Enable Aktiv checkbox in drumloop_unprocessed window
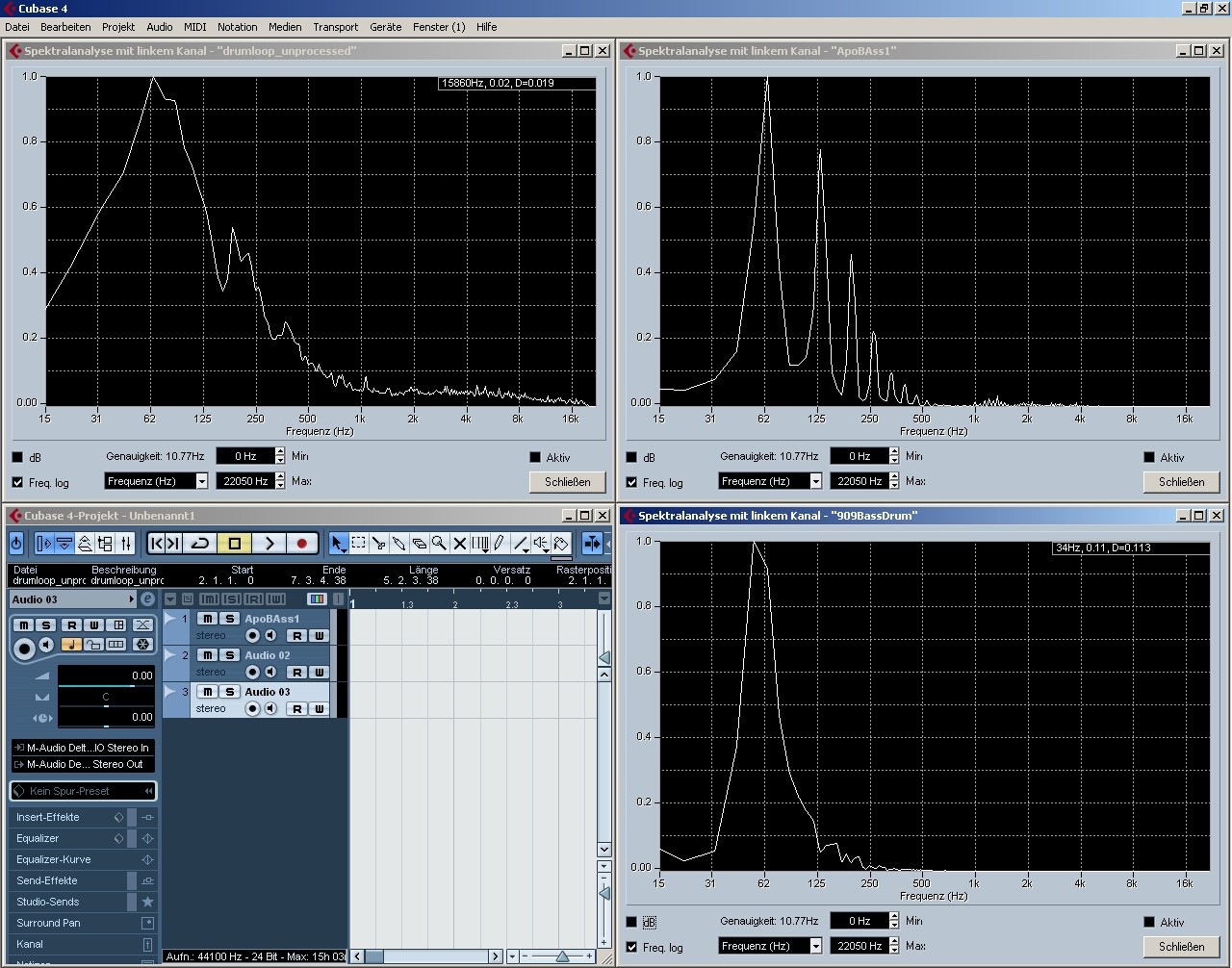The image size is (1232, 968). (x=535, y=457)
